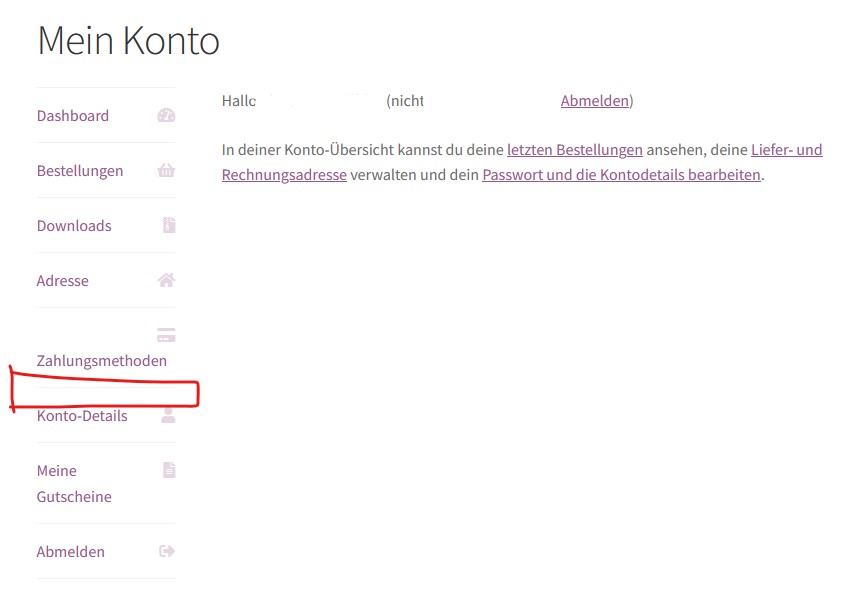The width and height of the screenshot is (849, 592).
Task: Open Dashboard in the account menu
Action: tap(73, 116)
